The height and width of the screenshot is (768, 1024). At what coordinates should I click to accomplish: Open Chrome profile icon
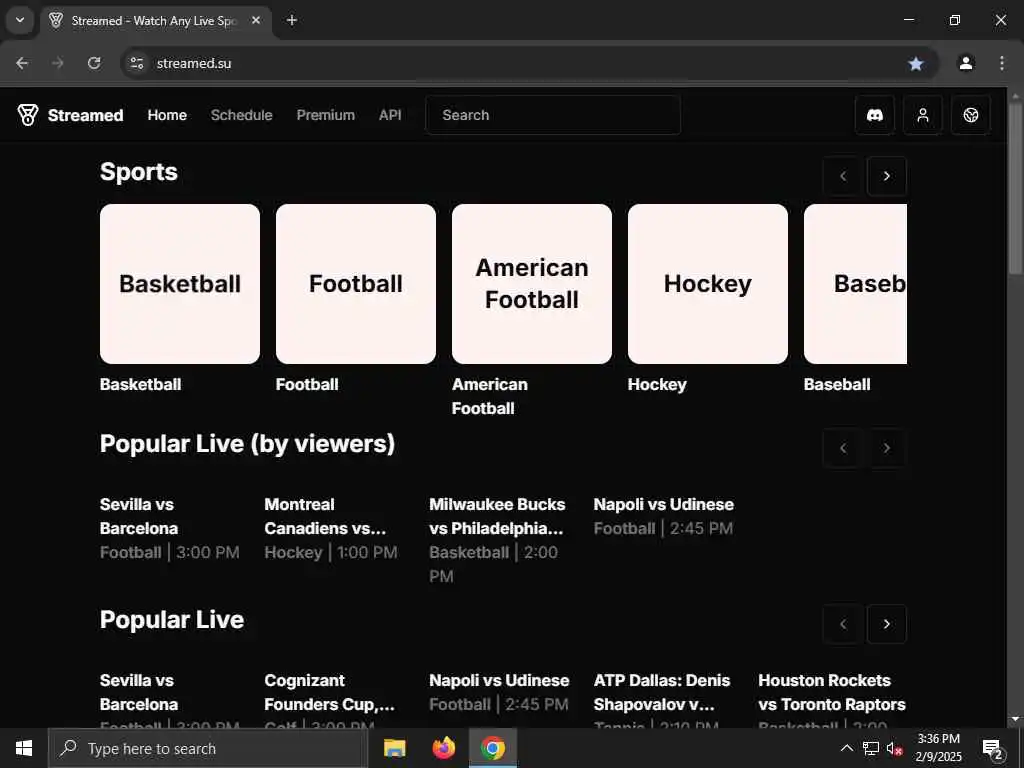965,63
